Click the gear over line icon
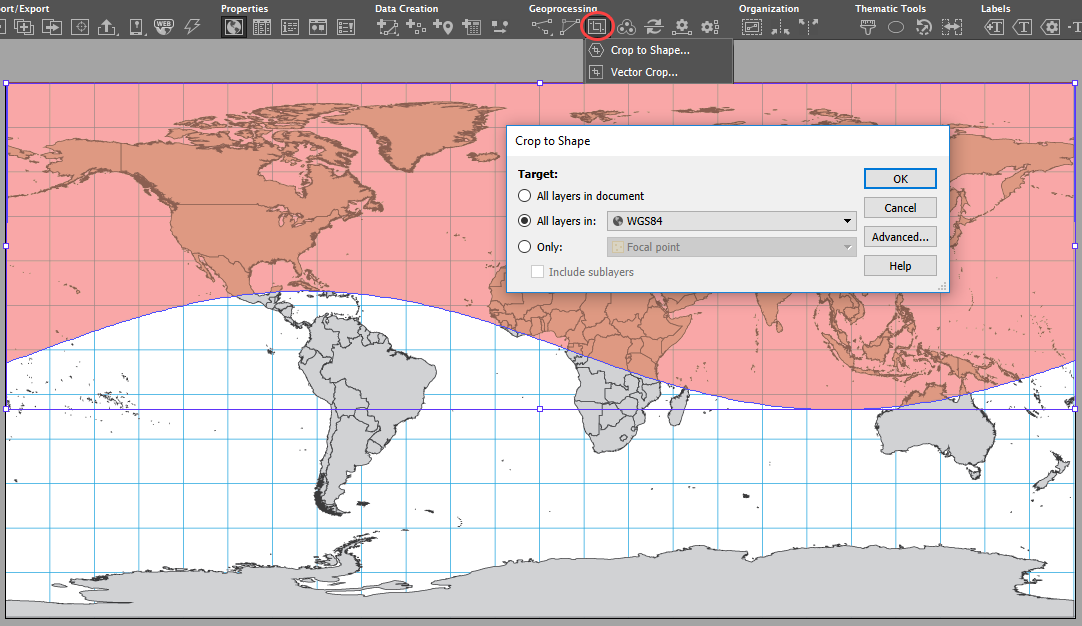 [x=682, y=27]
